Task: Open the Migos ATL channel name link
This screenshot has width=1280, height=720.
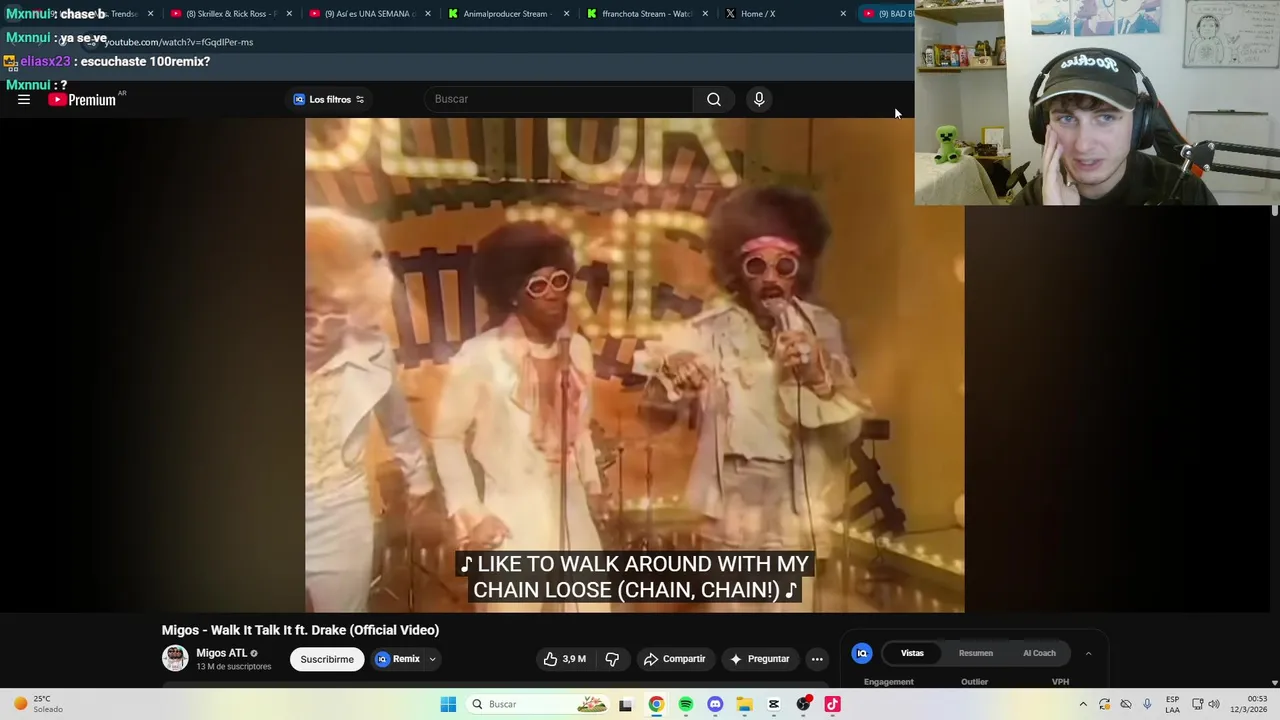Action: point(222,653)
